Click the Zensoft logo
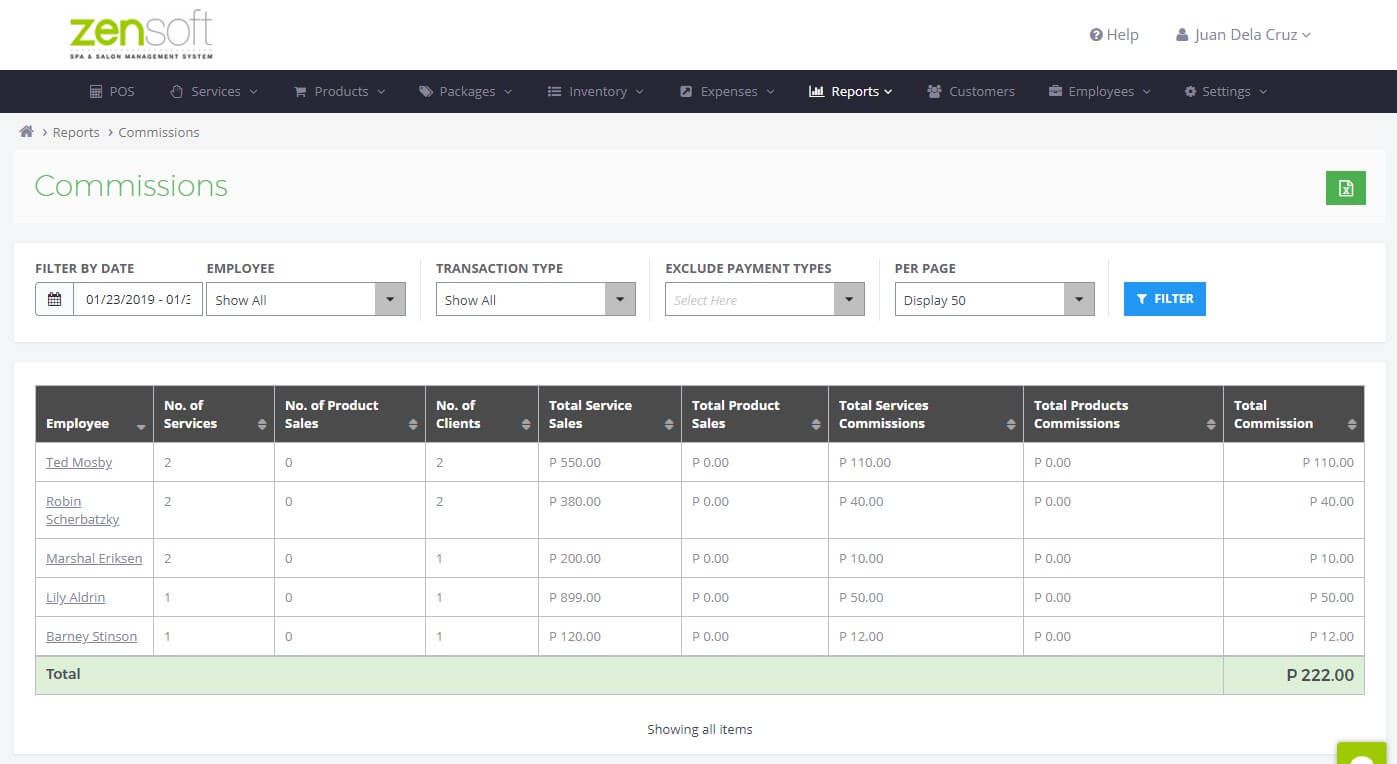This screenshot has height=764, width=1397. click(141, 35)
